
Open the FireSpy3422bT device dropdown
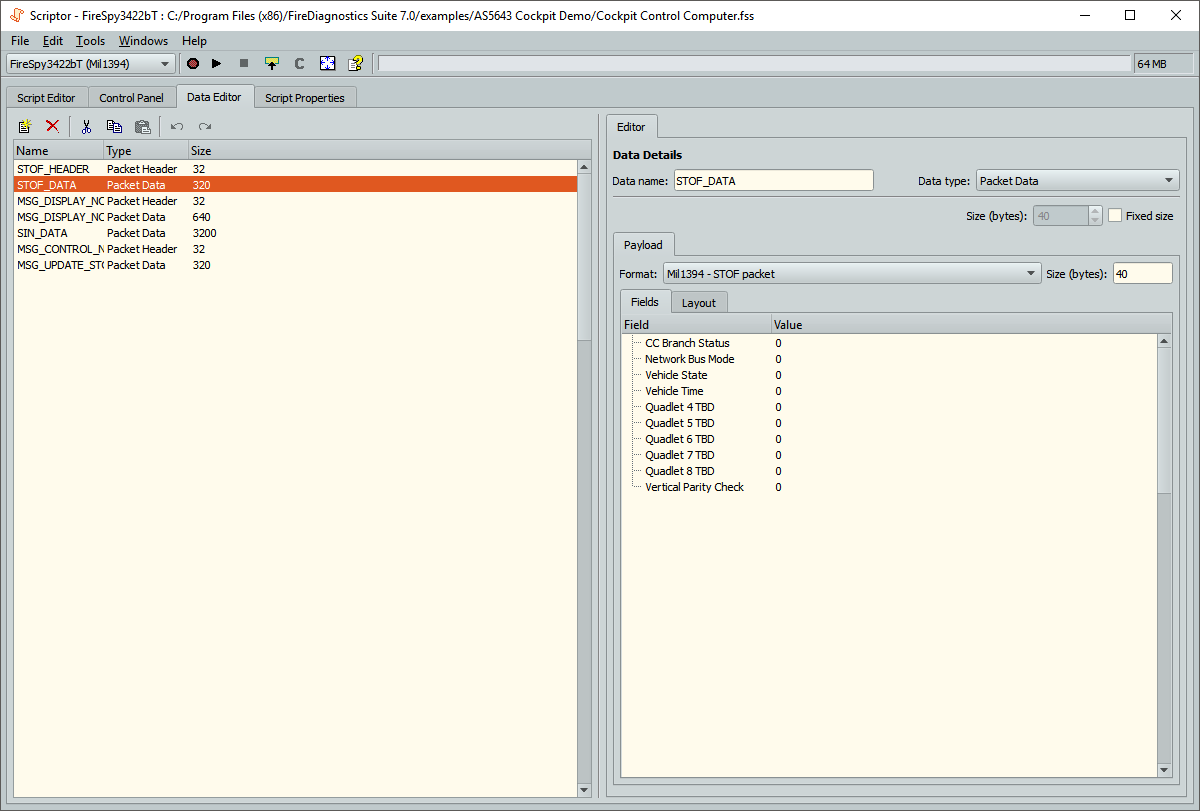click(91, 64)
